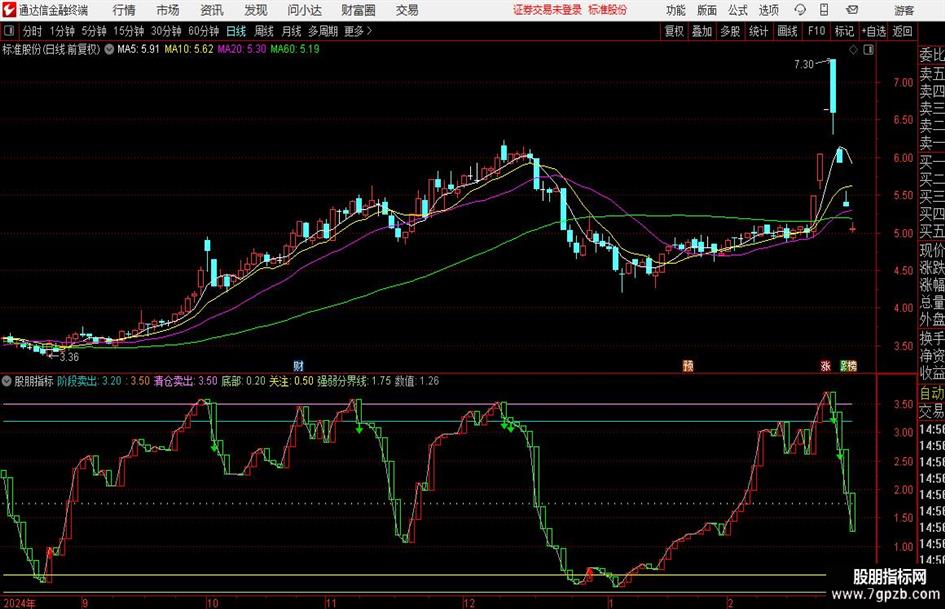Click 证券交易未登录 login status link
Image resolution: width=945 pixels, height=609 pixels.
point(547,10)
